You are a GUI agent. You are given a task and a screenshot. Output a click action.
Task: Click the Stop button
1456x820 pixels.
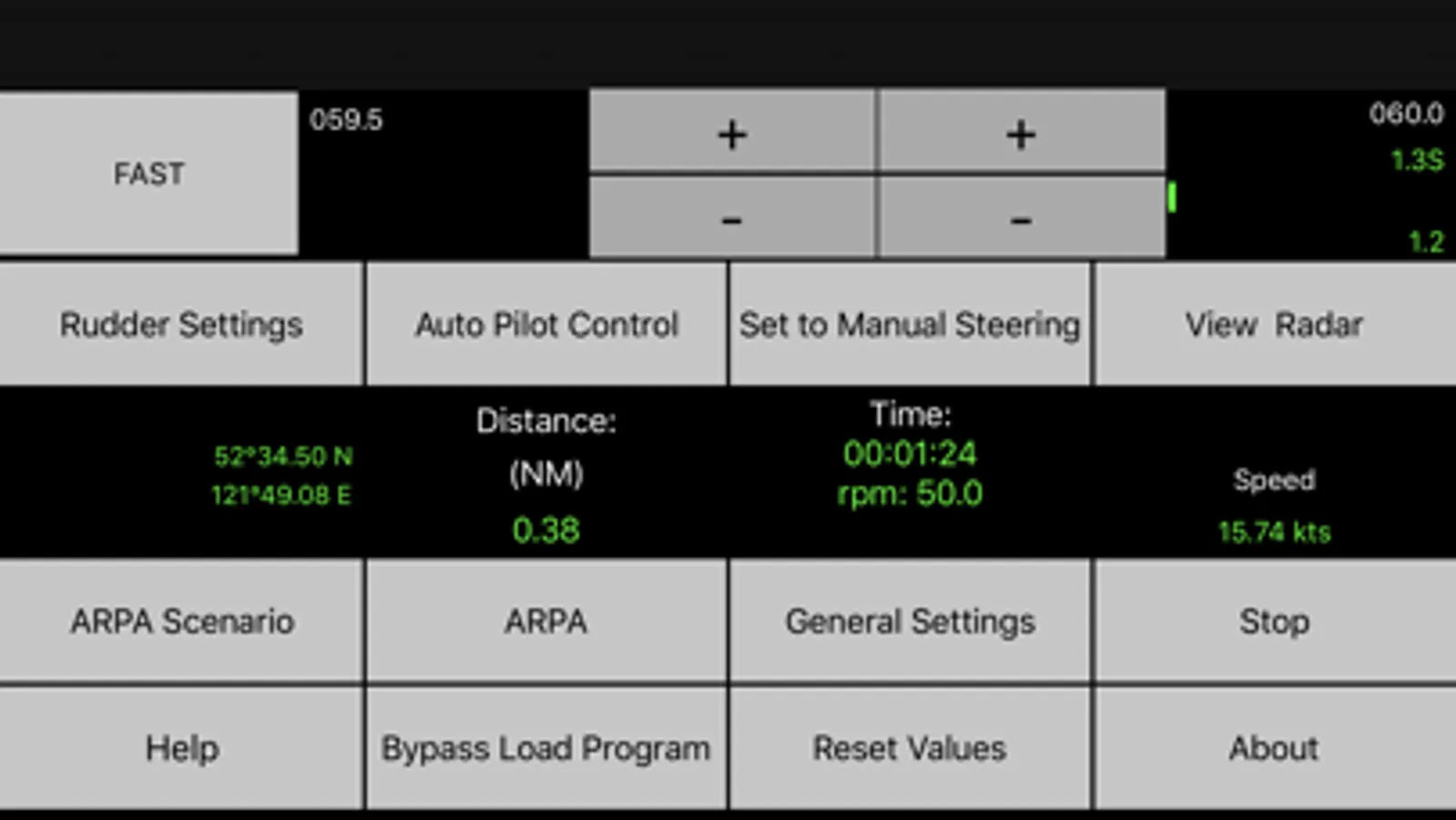click(x=1275, y=620)
